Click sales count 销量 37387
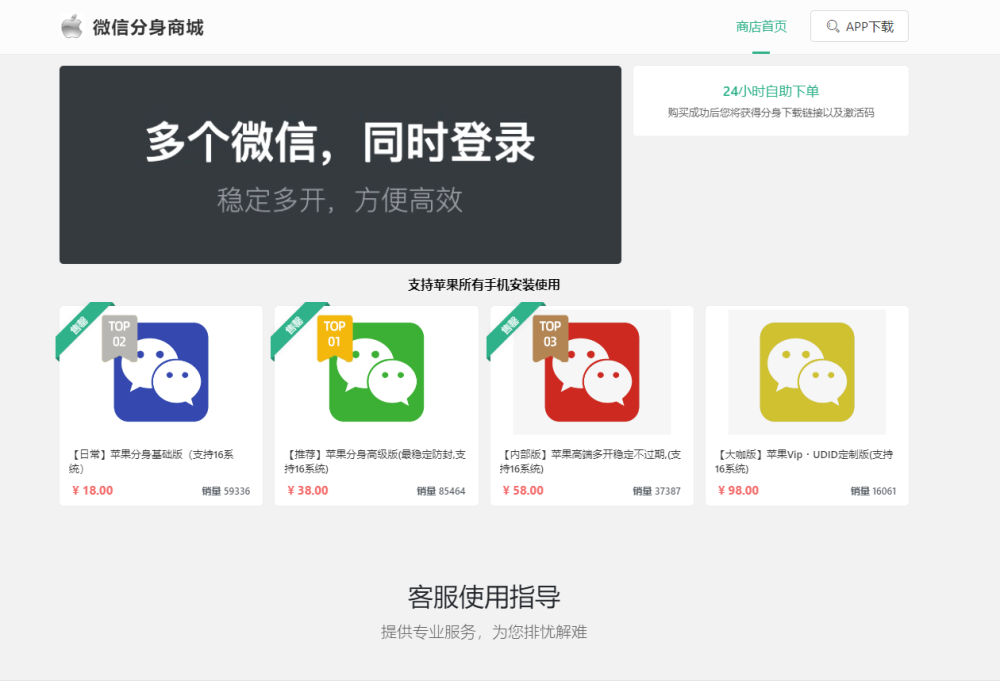The height and width of the screenshot is (688, 1000). 656,491
